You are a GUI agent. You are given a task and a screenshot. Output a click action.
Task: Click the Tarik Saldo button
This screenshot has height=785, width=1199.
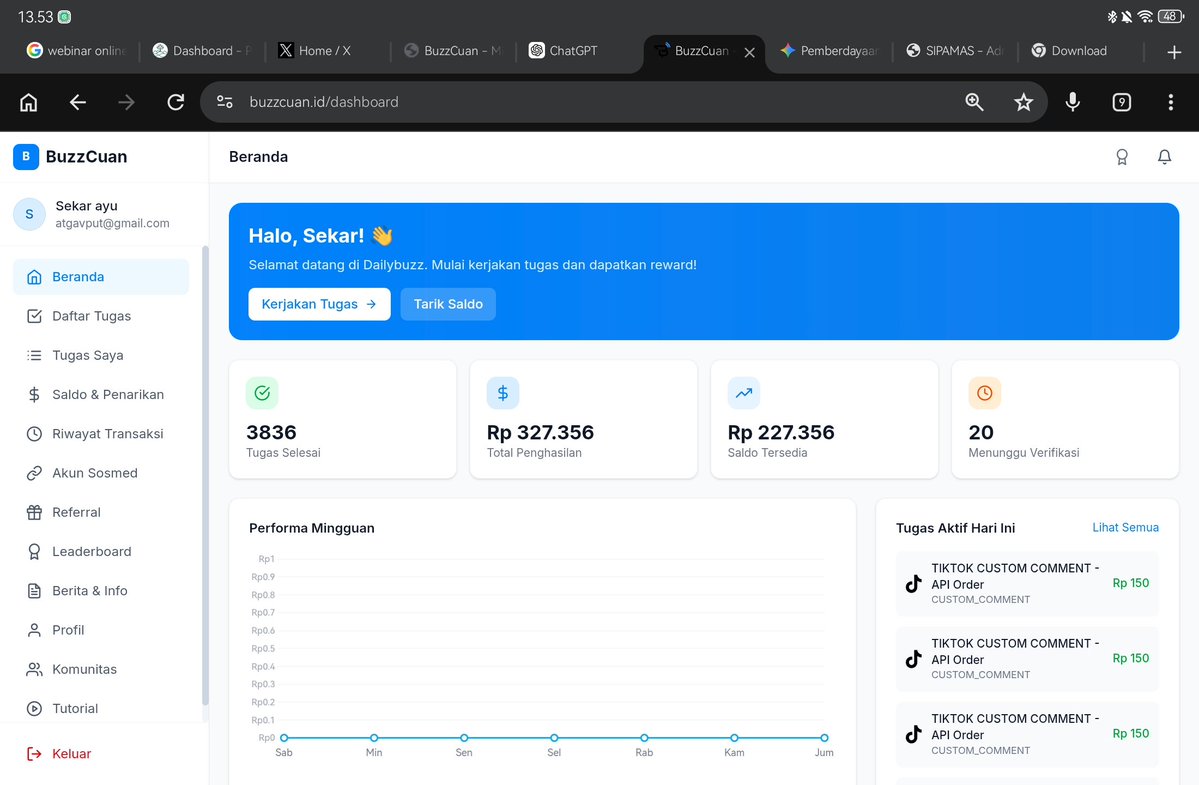(x=448, y=304)
